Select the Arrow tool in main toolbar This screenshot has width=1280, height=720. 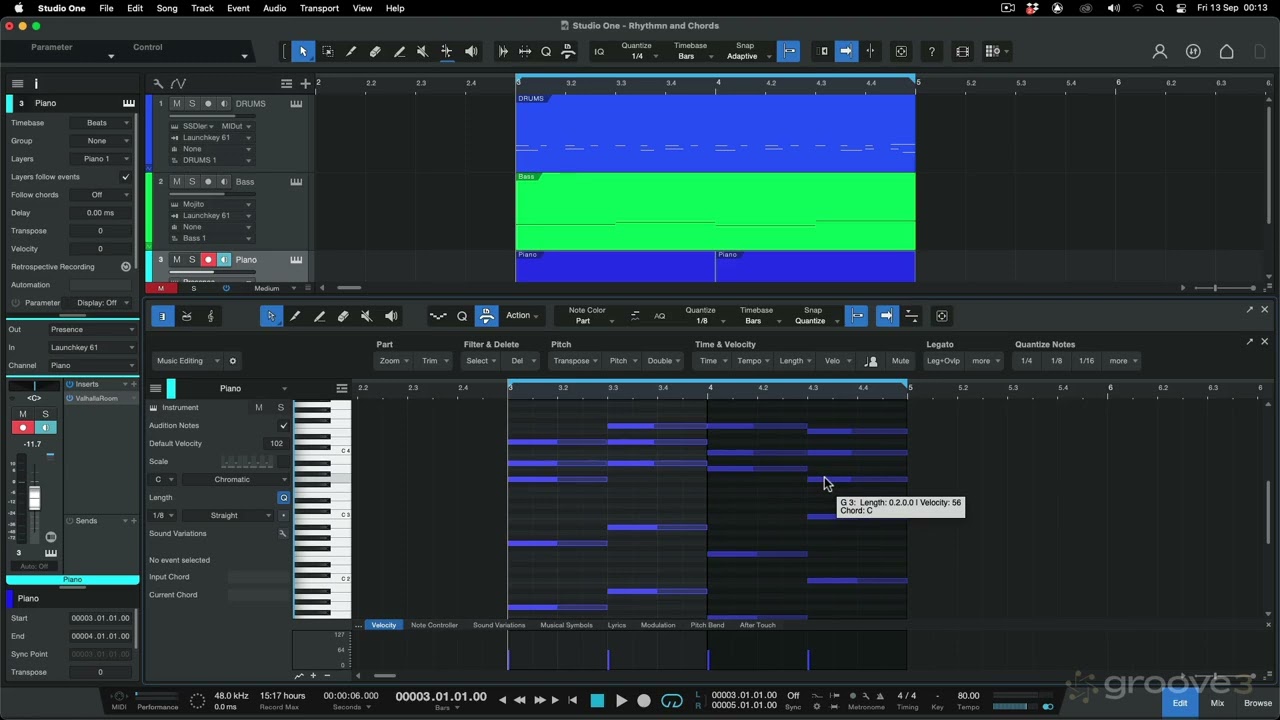pyautogui.click(x=303, y=52)
